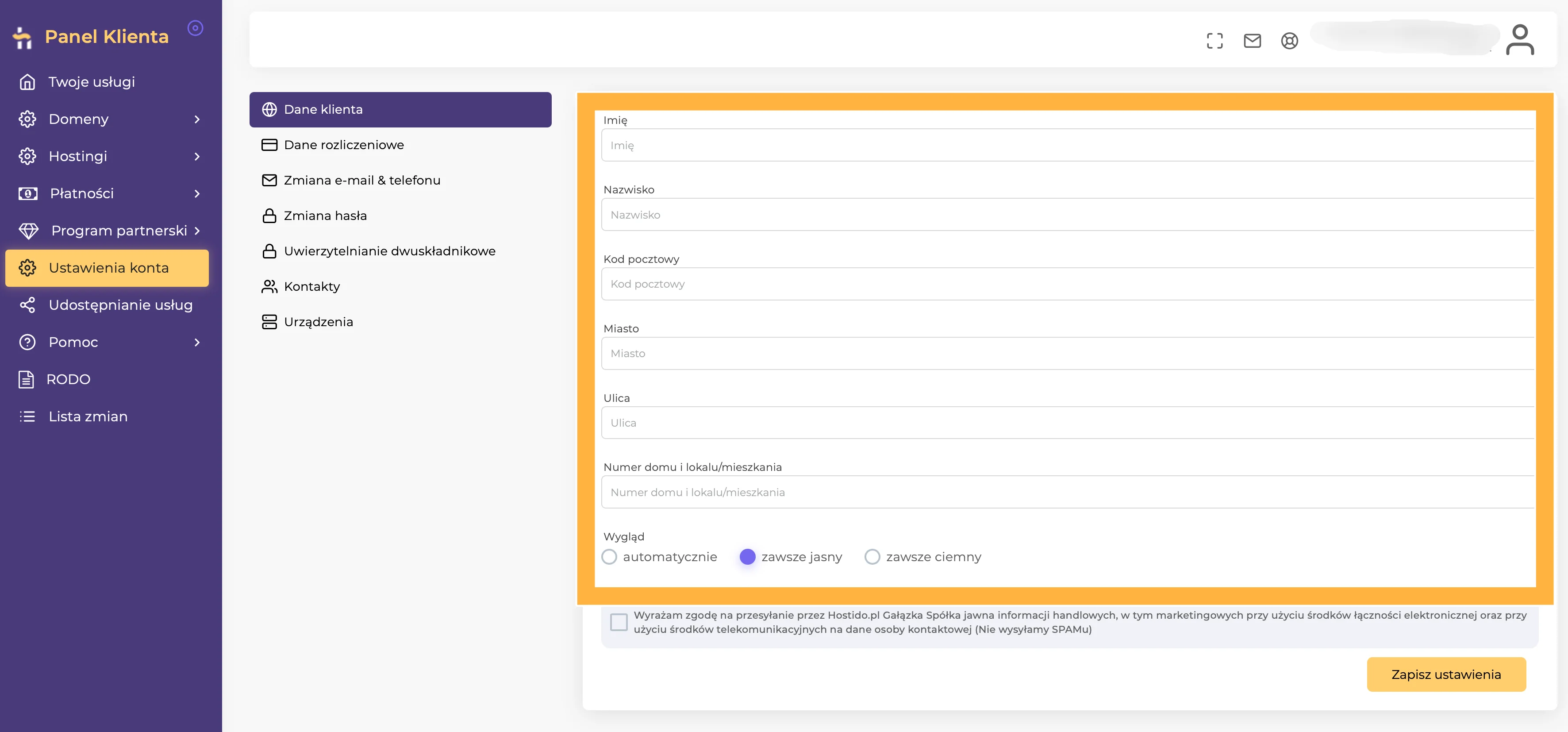
Task: Click the Panel Klienta title link
Action: 107,37
